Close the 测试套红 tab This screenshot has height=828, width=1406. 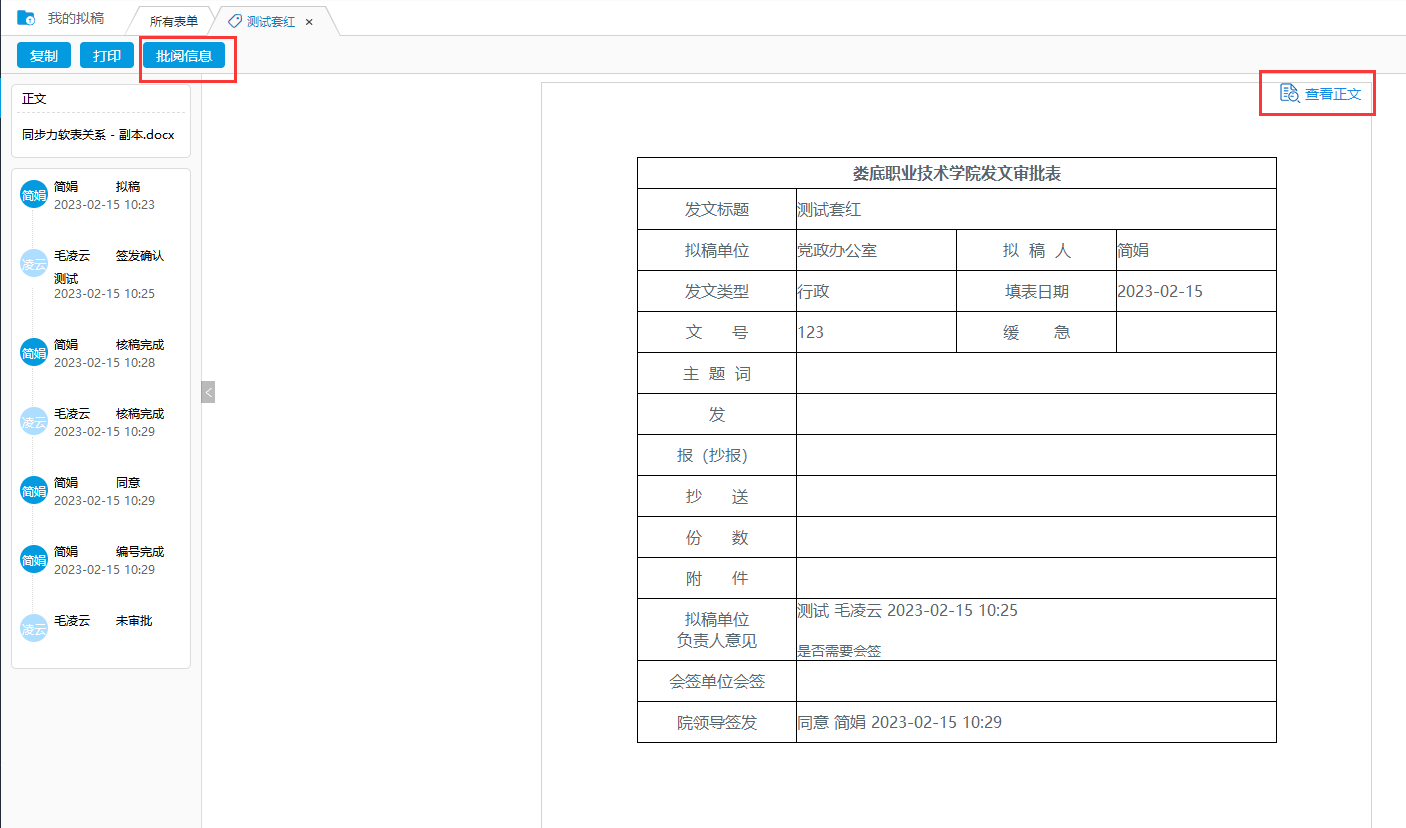pyautogui.click(x=309, y=22)
